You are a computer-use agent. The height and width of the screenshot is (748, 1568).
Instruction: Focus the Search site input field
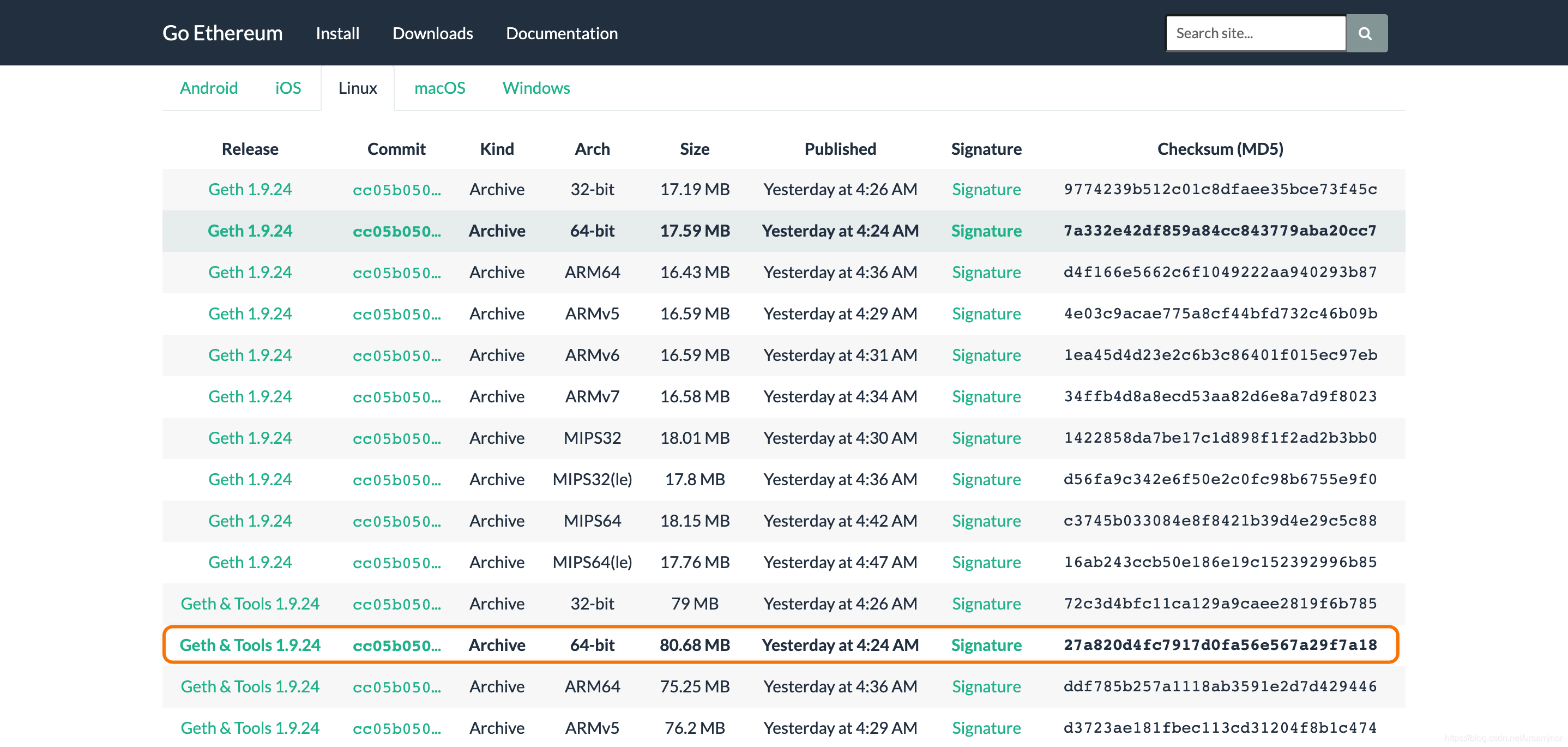pyautogui.click(x=1255, y=33)
